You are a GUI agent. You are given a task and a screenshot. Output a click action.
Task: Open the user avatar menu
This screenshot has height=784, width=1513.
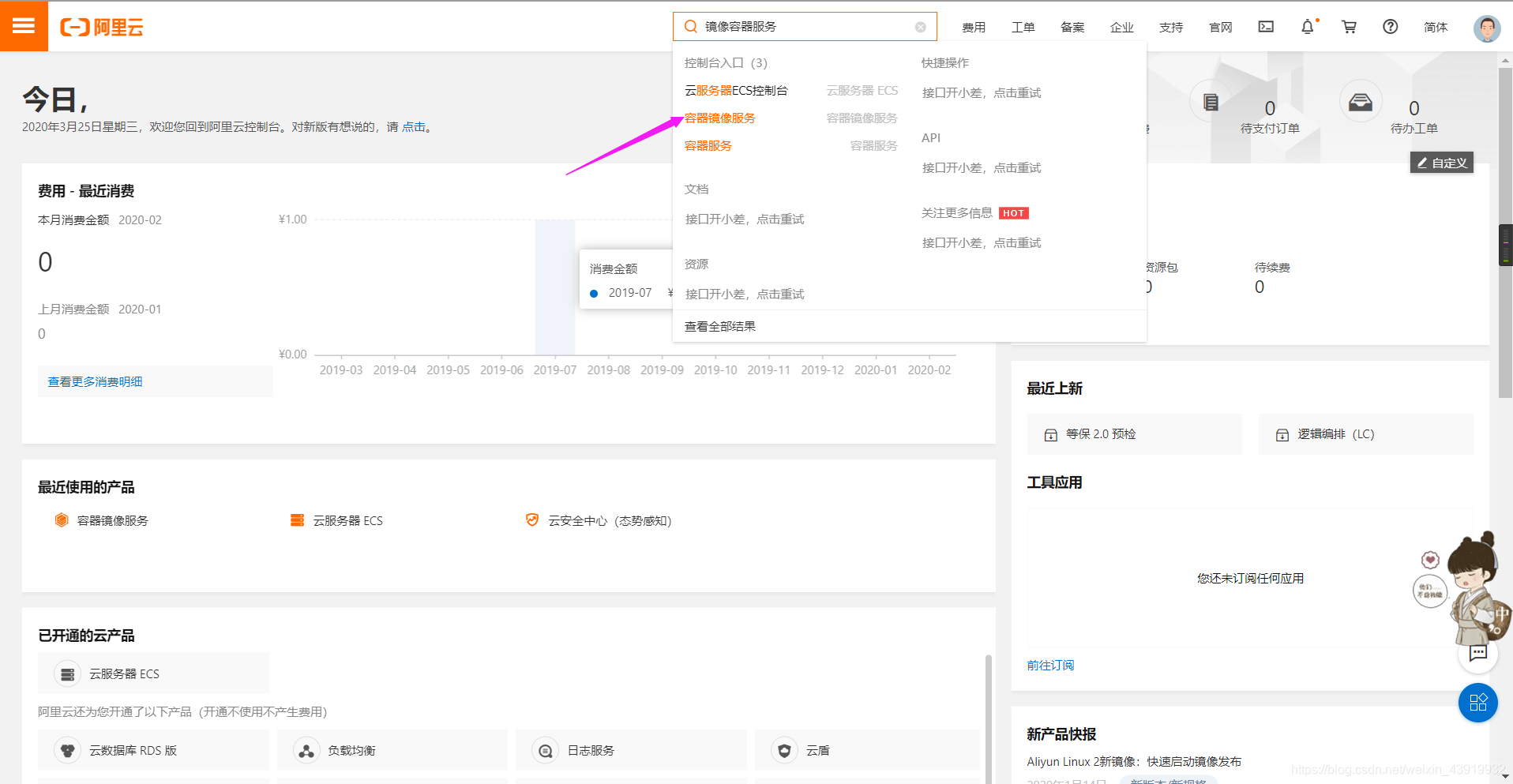tap(1487, 28)
